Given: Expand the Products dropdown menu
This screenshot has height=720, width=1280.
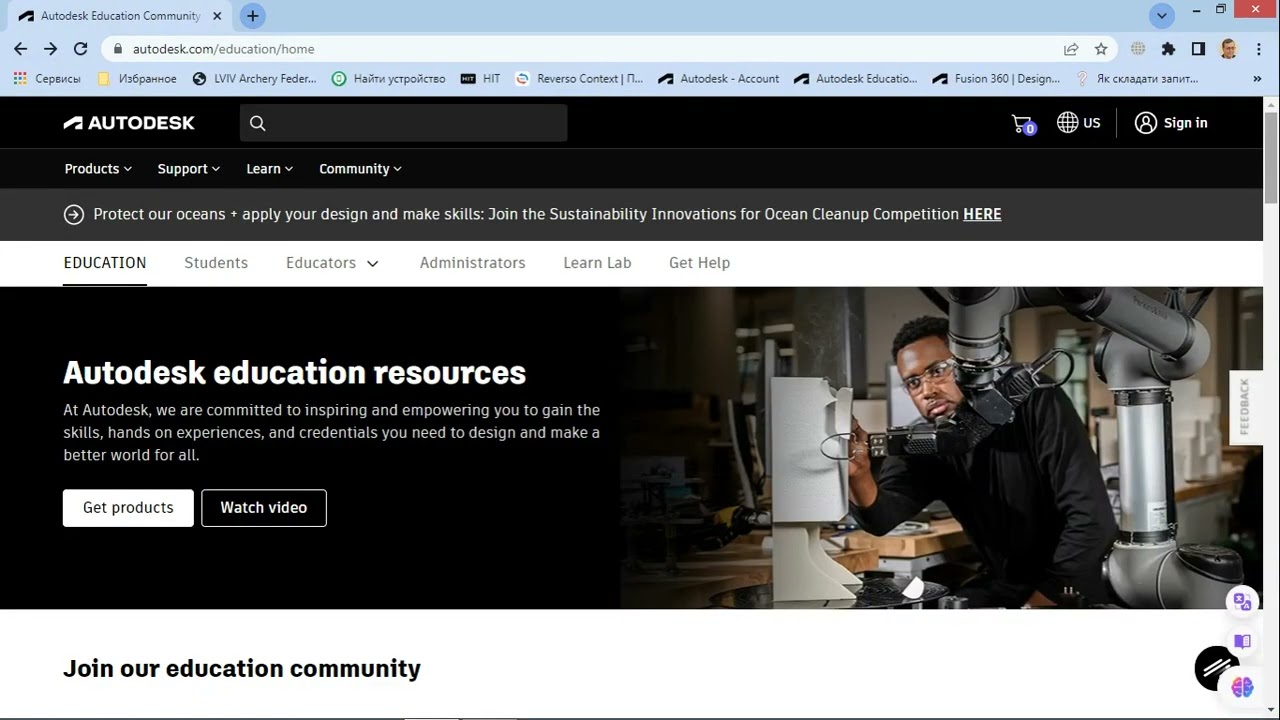Looking at the screenshot, I should (98, 169).
